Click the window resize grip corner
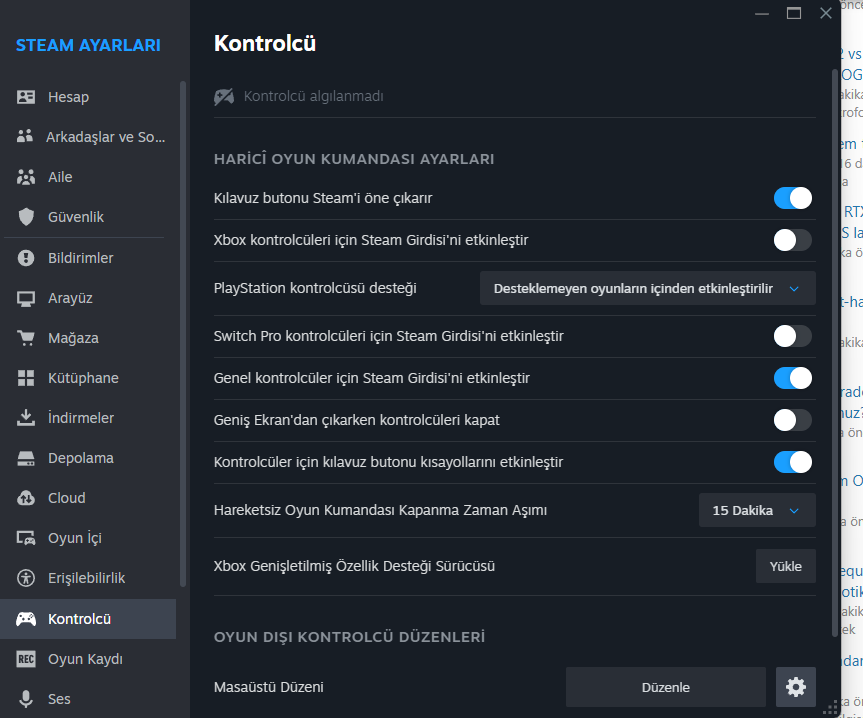This screenshot has height=718, width=863. point(830,708)
